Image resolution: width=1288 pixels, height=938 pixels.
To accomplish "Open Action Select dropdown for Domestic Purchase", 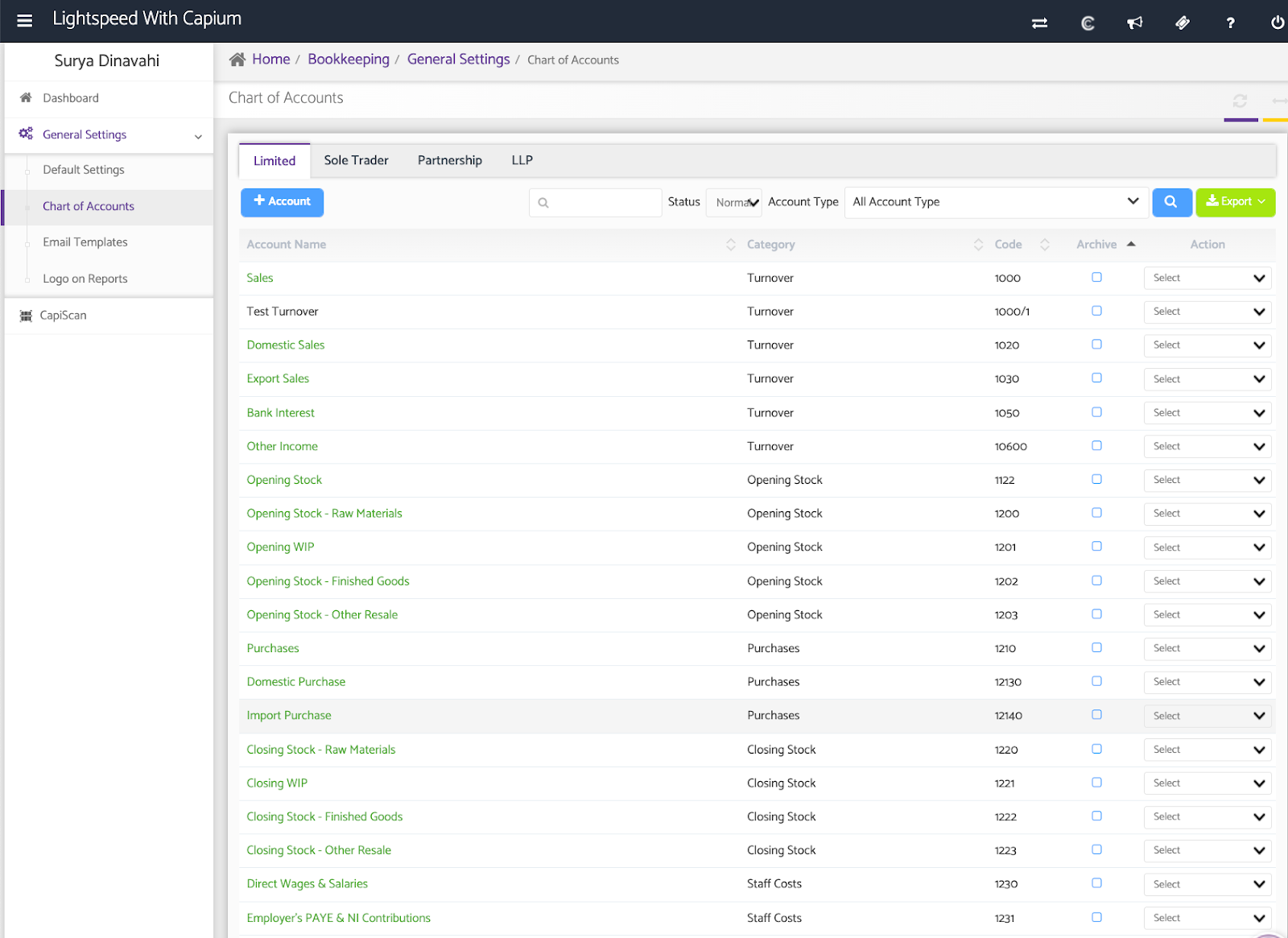I will pos(1207,682).
